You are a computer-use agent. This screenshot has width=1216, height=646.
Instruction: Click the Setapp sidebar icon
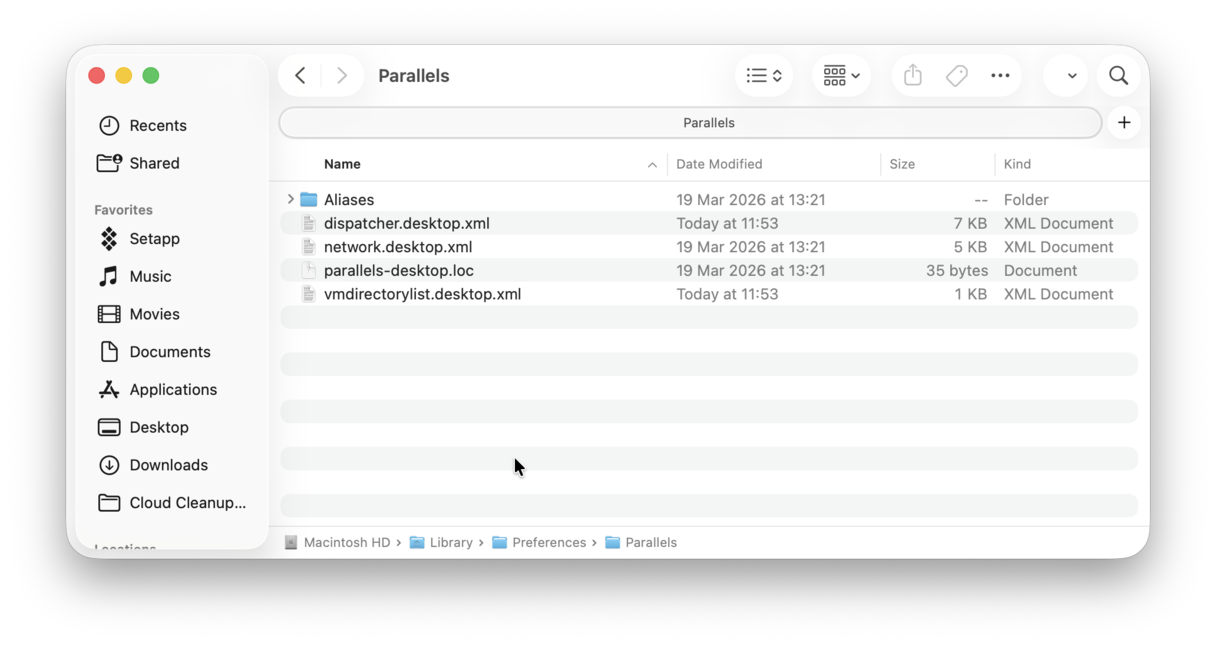click(x=109, y=239)
